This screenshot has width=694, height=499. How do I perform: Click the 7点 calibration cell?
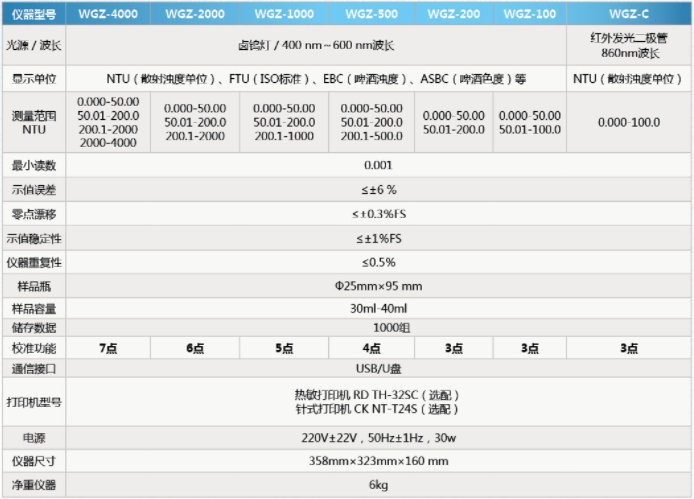coord(108,348)
